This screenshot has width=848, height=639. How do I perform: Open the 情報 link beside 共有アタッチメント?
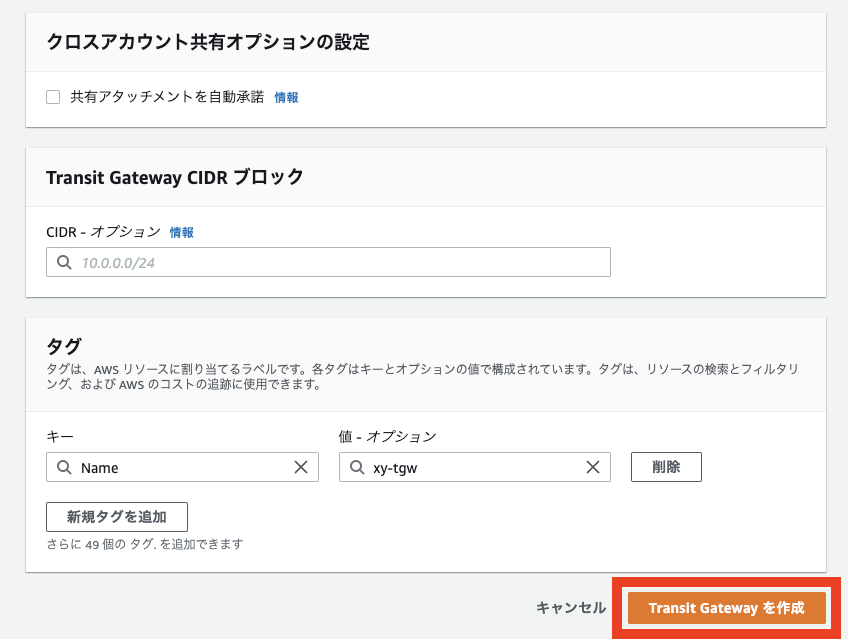click(x=286, y=97)
